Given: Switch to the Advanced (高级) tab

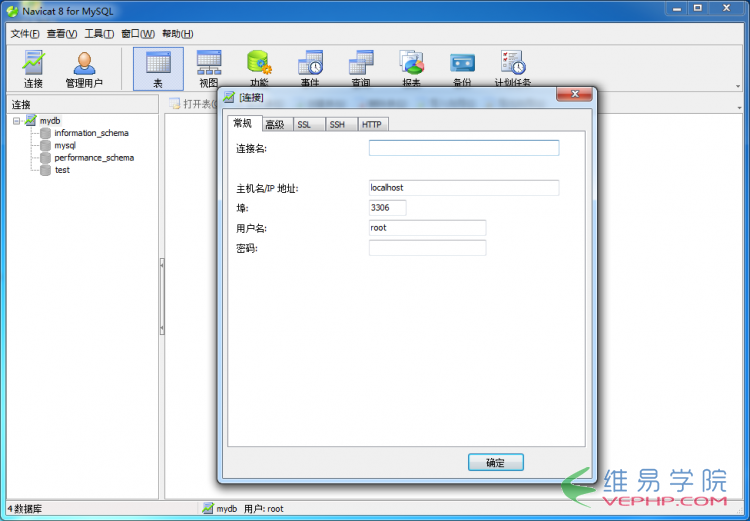Looking at the screenshot, I should tap(276, 124).
